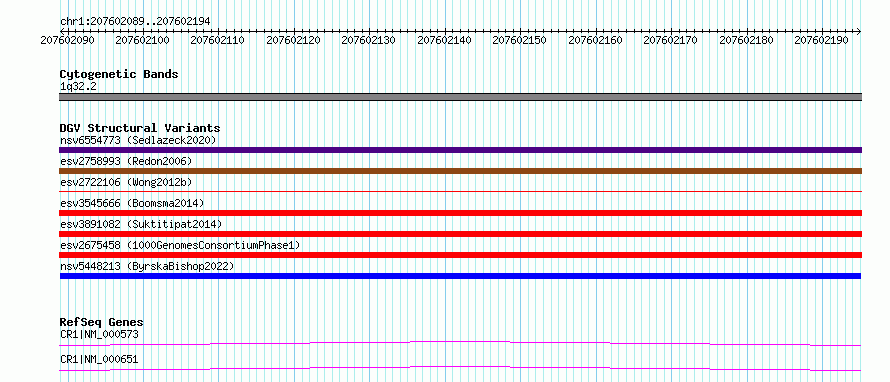Click the RefSeq Genes track title
The width and height of the screenshot is (890, 382).
click(x=102, y=322)
